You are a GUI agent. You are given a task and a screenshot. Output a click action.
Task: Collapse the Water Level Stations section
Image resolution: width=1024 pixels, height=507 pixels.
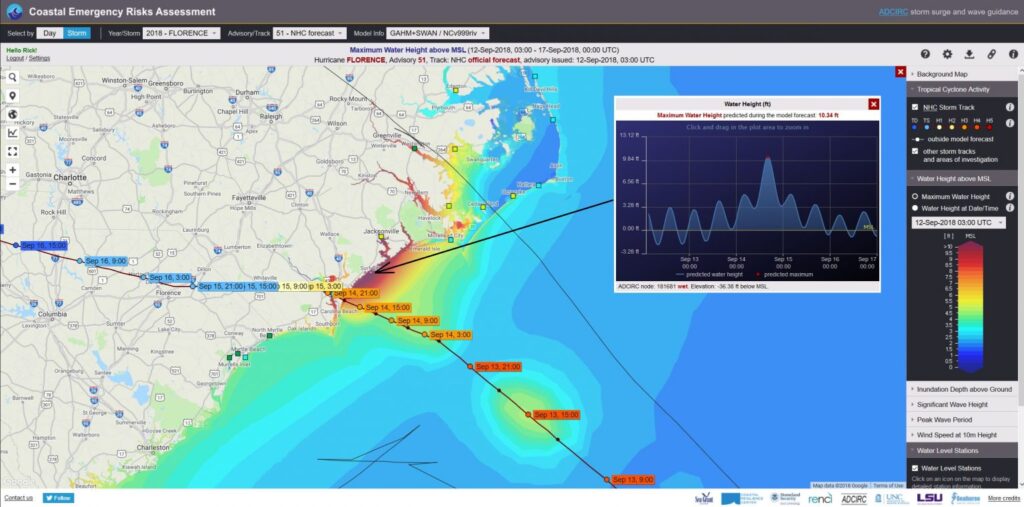(961, 450)
